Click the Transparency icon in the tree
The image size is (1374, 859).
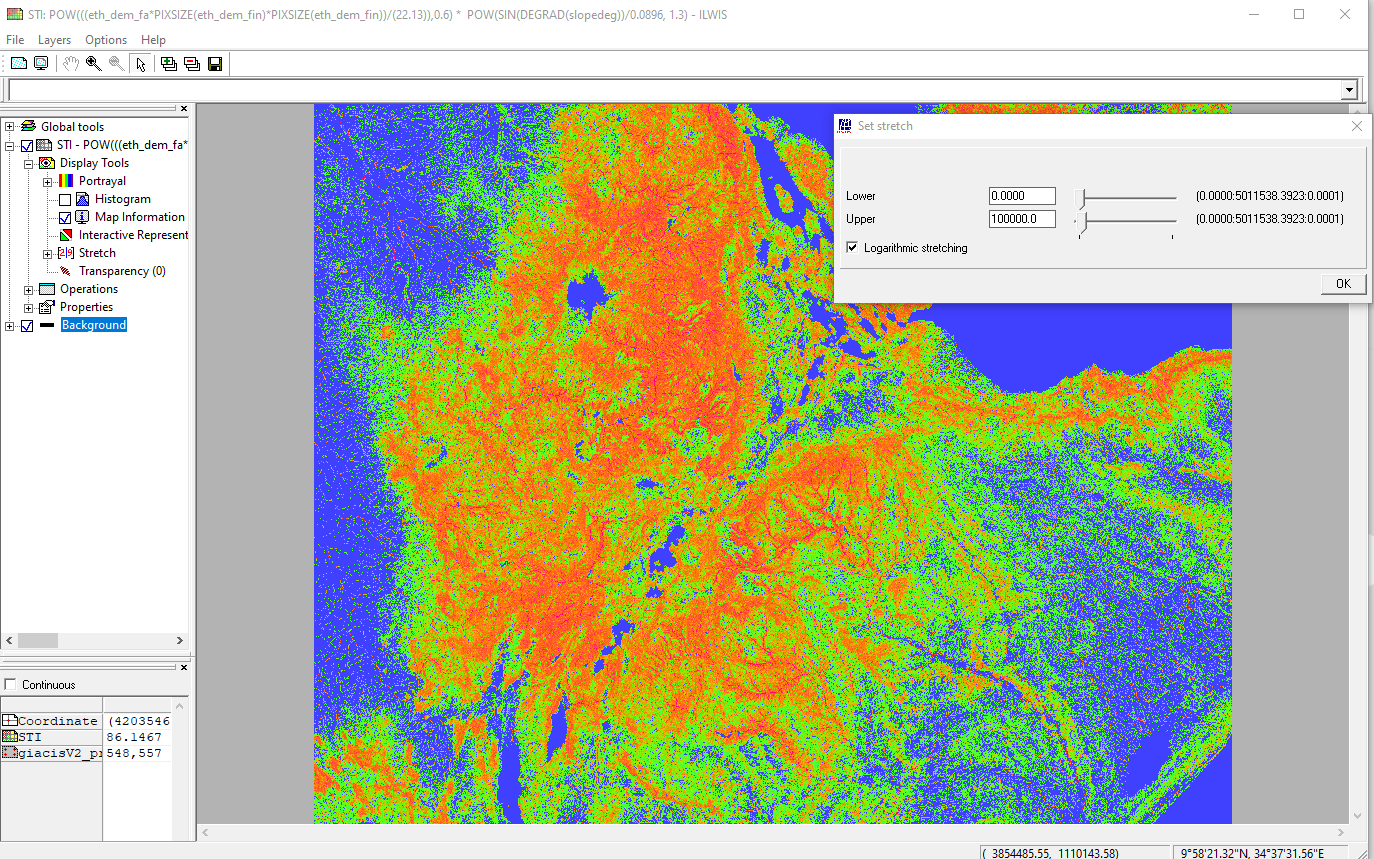click(65, 271)
